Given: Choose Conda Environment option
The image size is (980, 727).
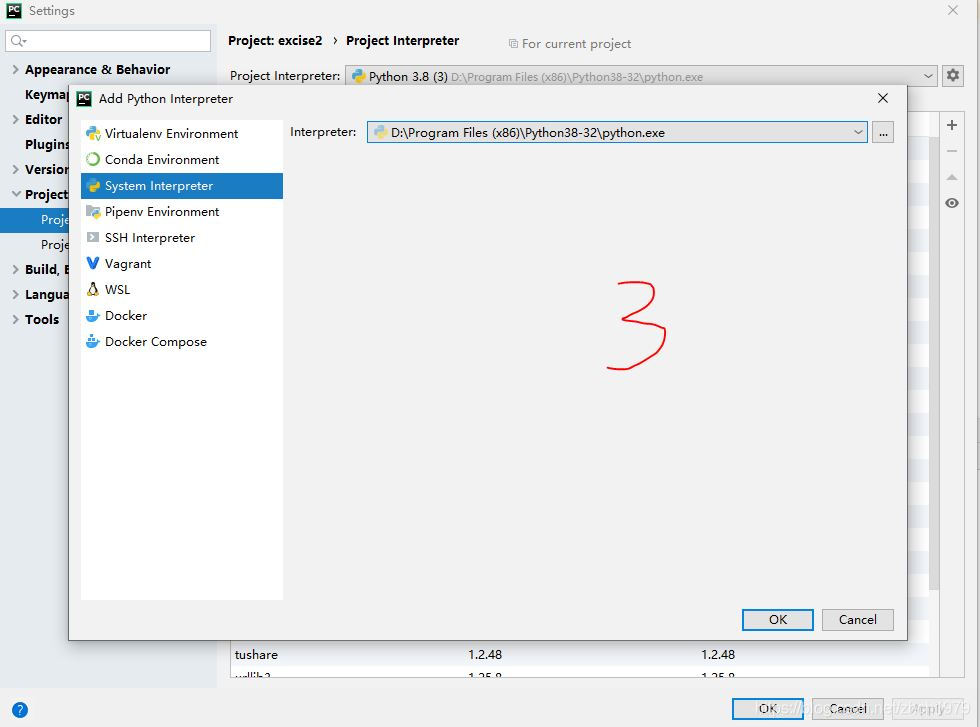Looking at the screenshot, I should (x=162, y=160).
